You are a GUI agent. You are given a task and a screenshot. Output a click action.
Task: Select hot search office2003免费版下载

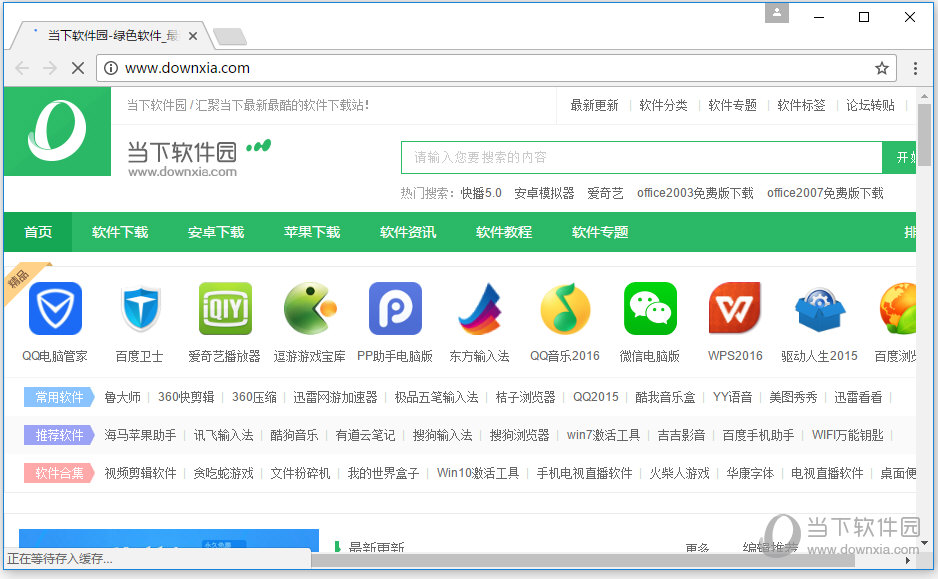[x=695, y=193]
